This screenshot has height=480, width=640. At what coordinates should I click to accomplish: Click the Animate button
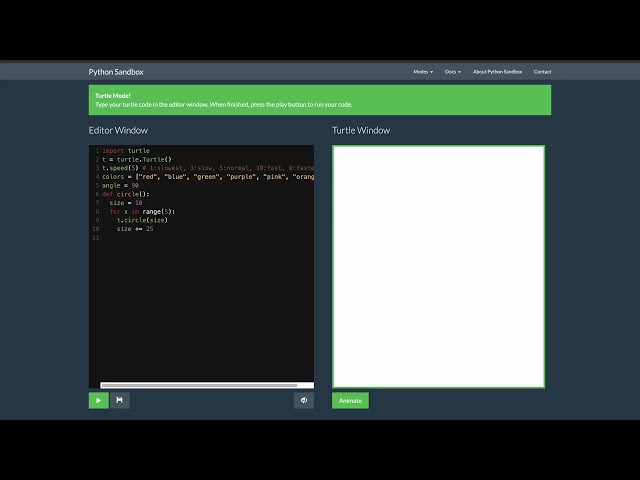pyautogui.click(x=350, y=400)
